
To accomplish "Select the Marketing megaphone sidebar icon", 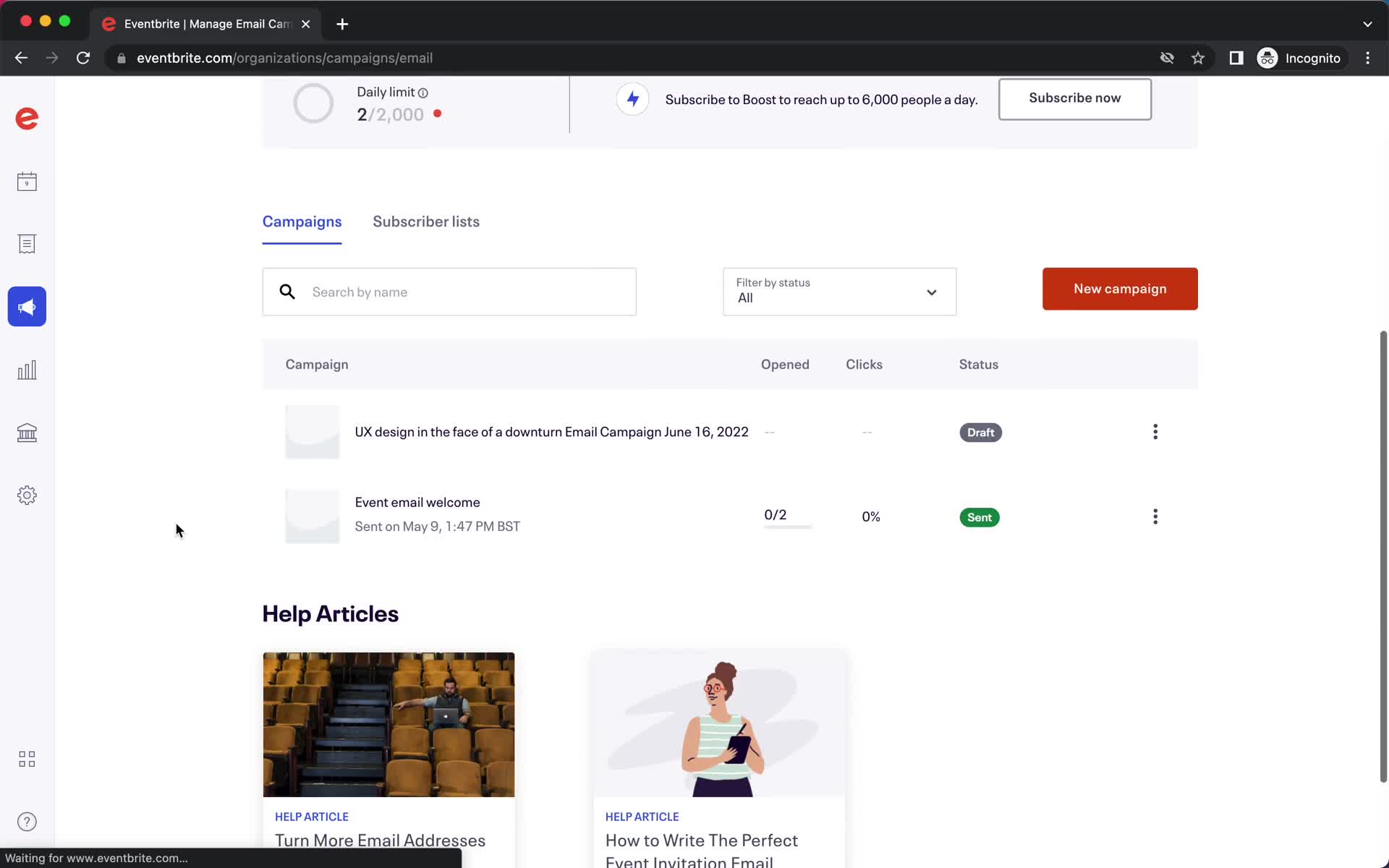I will tap(27, 307).
